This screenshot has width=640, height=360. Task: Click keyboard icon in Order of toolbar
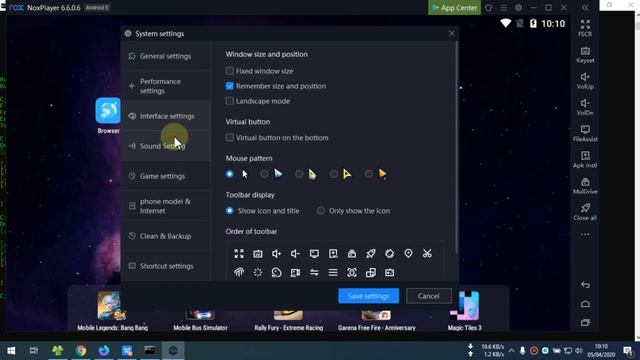[258, 253]
